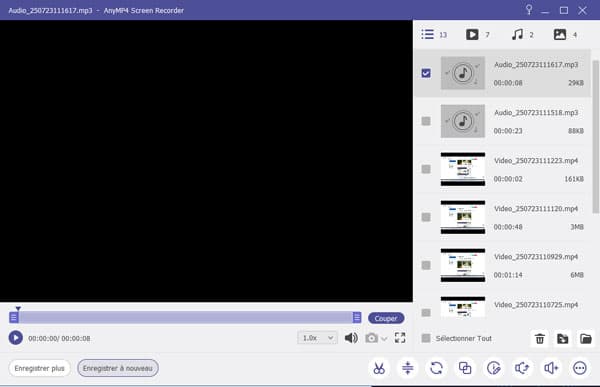Check the Video_250723111223.mp4 checkbox
600x387 pixels.
[x=426, y=169]
